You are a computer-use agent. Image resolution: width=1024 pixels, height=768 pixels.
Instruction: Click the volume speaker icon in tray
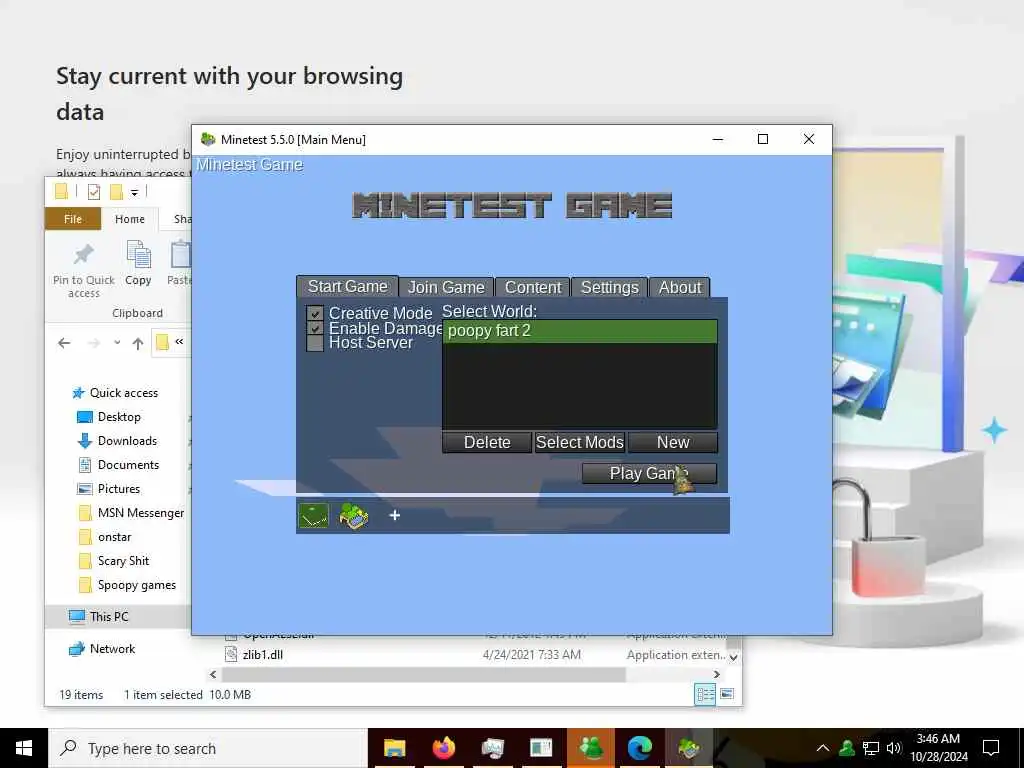pos(893,748)
